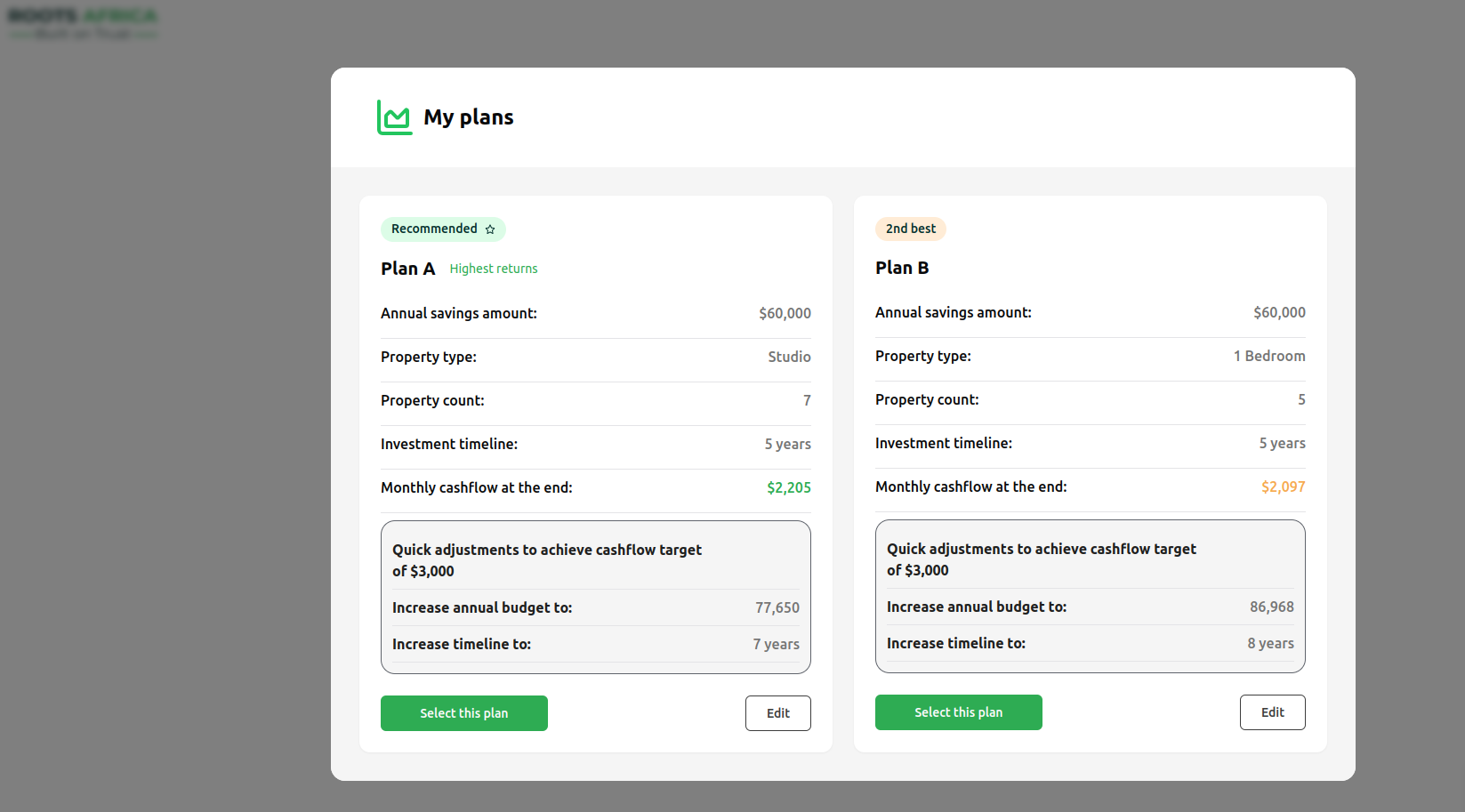This screenshot has height=812, width=1465.
Task: Click the 2nd best badge
Action: (x=910, y=229)
